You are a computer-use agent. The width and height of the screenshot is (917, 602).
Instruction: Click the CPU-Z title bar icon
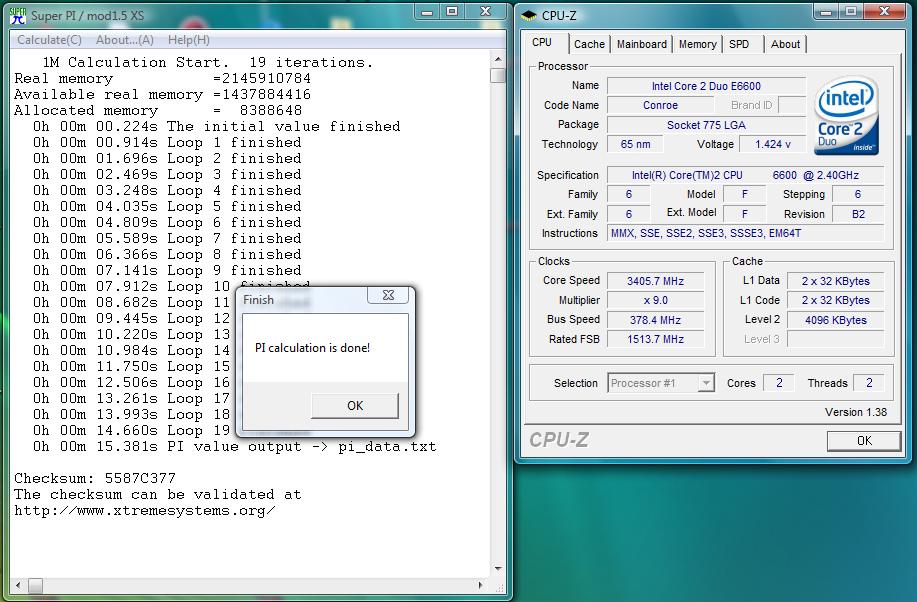click(529, 15)
